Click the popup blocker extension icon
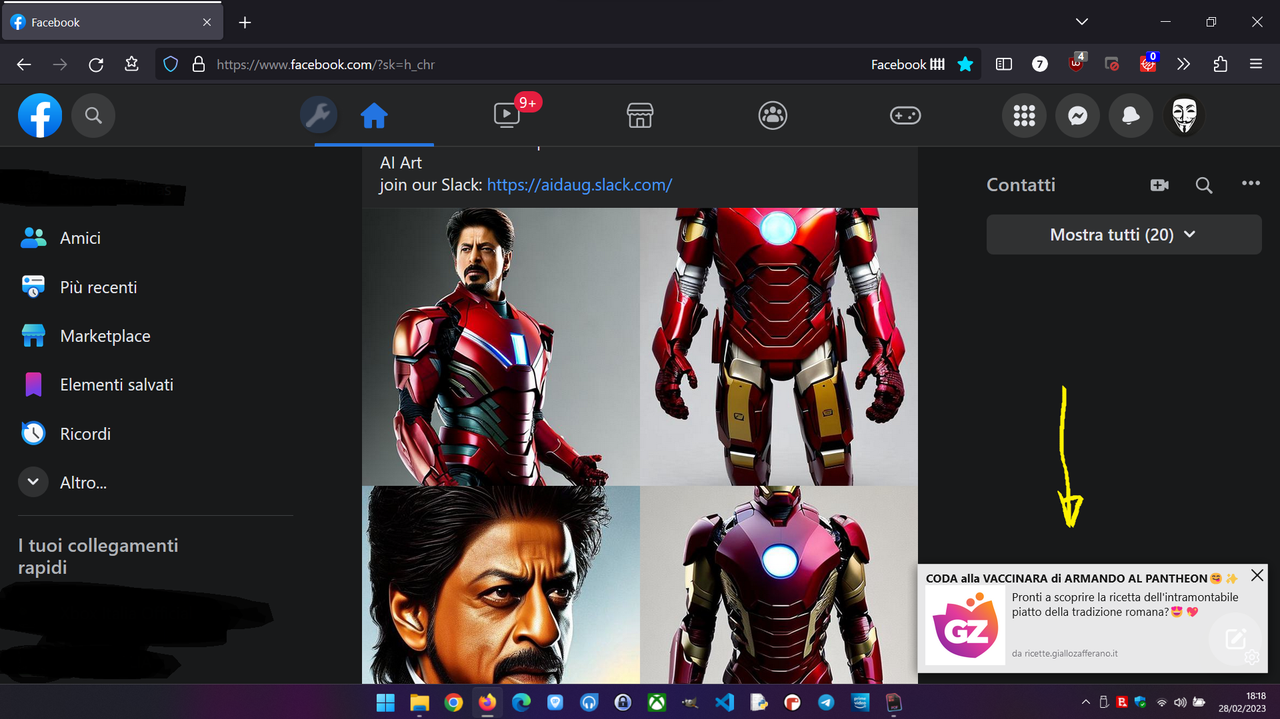 click(x=1112, y=64)
